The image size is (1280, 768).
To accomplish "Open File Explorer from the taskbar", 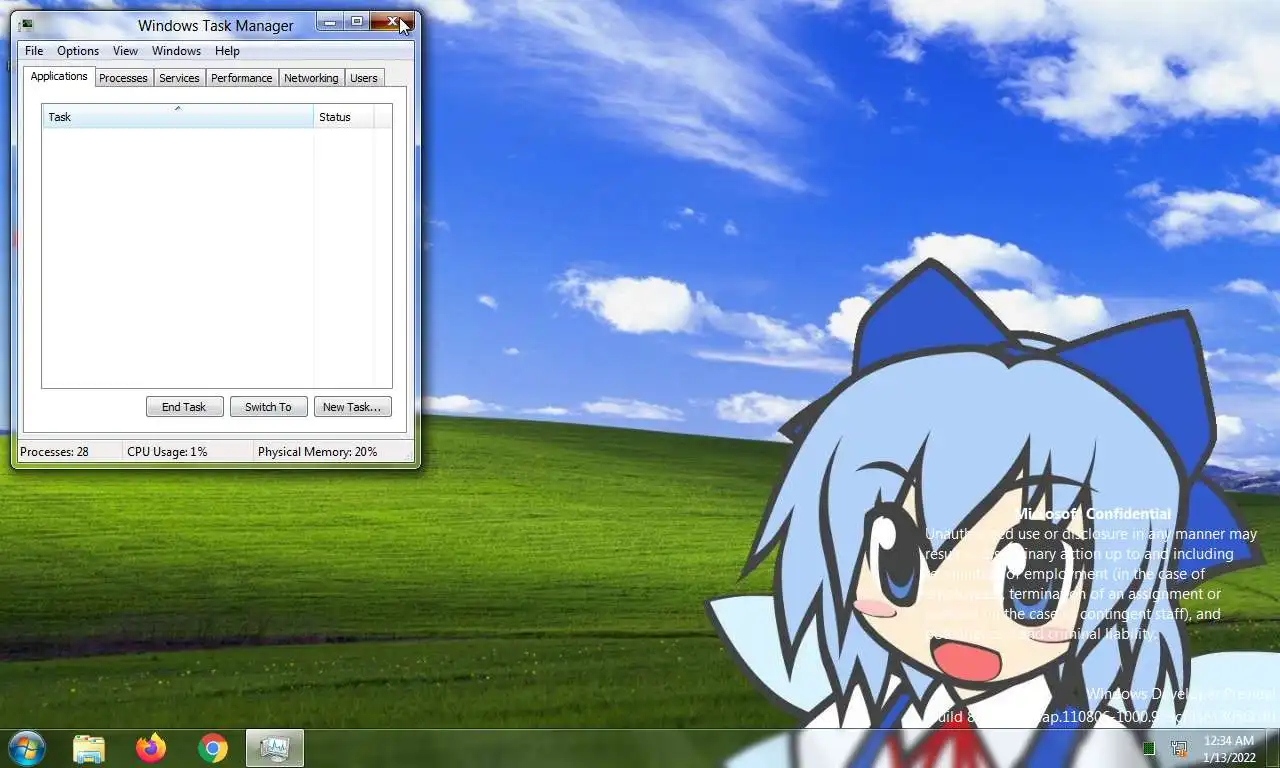I will pyautogui.click(x=89, y=748).
